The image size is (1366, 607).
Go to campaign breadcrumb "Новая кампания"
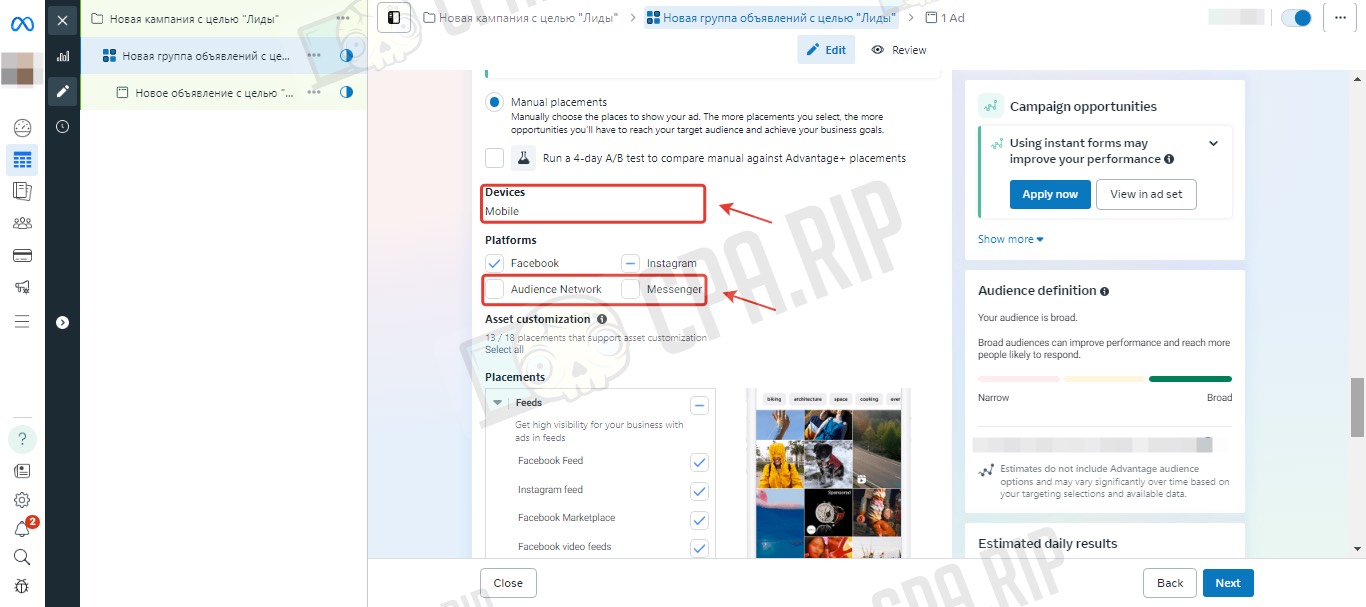pos(520,18)
